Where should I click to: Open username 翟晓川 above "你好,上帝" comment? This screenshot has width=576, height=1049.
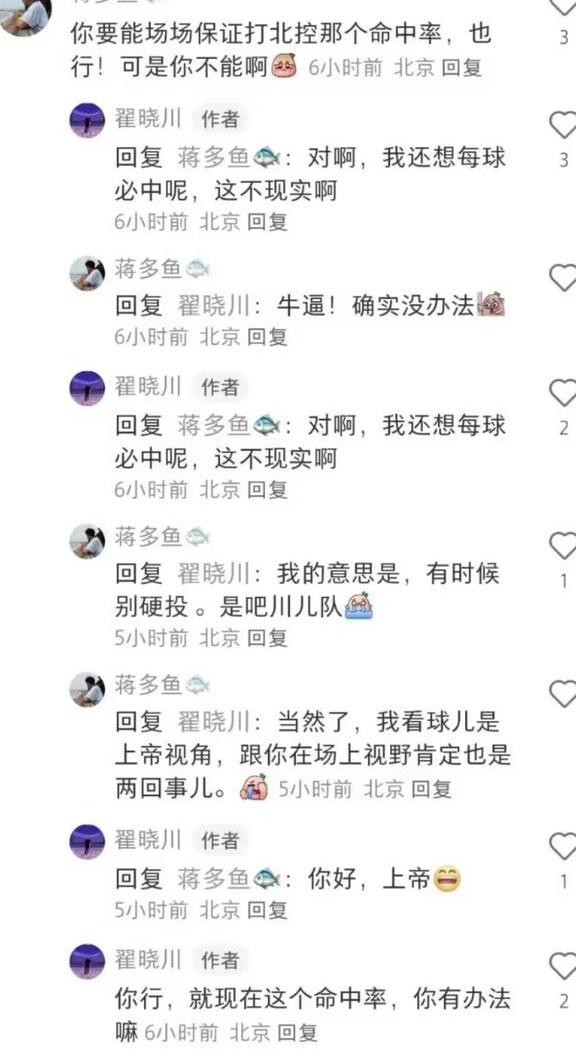pyautogui.click(x=148, y=839)
